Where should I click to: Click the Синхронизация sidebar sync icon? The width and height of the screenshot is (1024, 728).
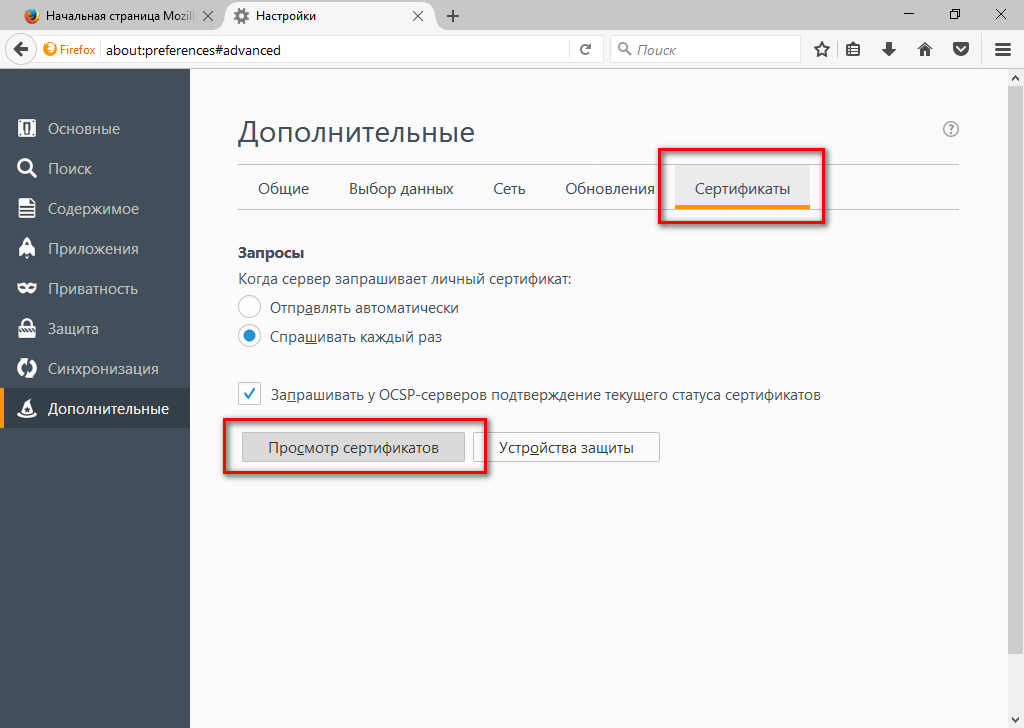click(26, 368)
